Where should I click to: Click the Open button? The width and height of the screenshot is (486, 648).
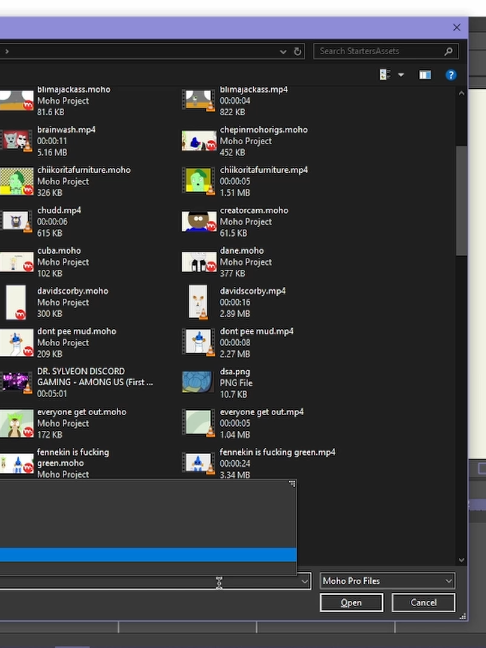coord(351,603)
